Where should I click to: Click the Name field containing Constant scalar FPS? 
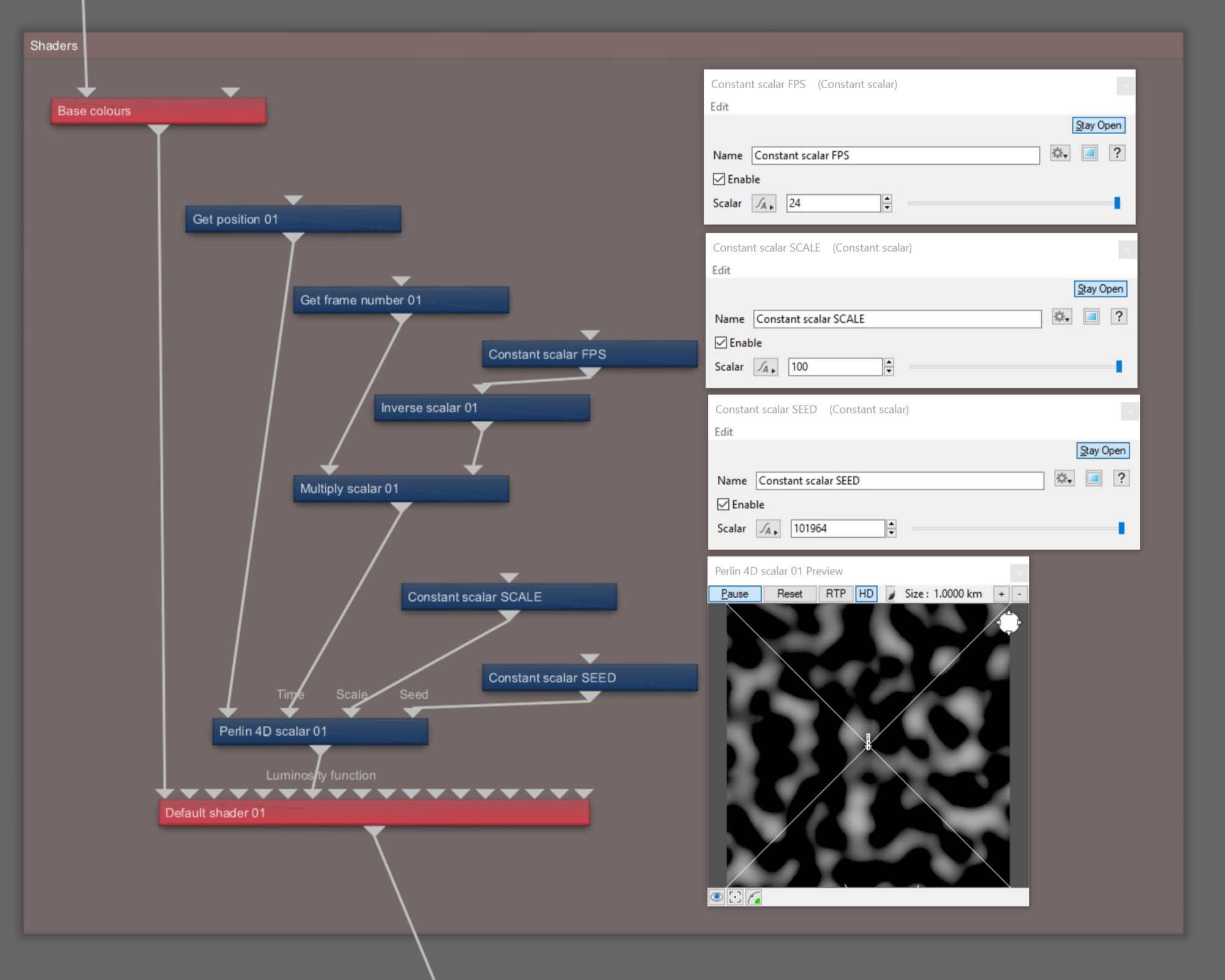(x=895, y=156)
